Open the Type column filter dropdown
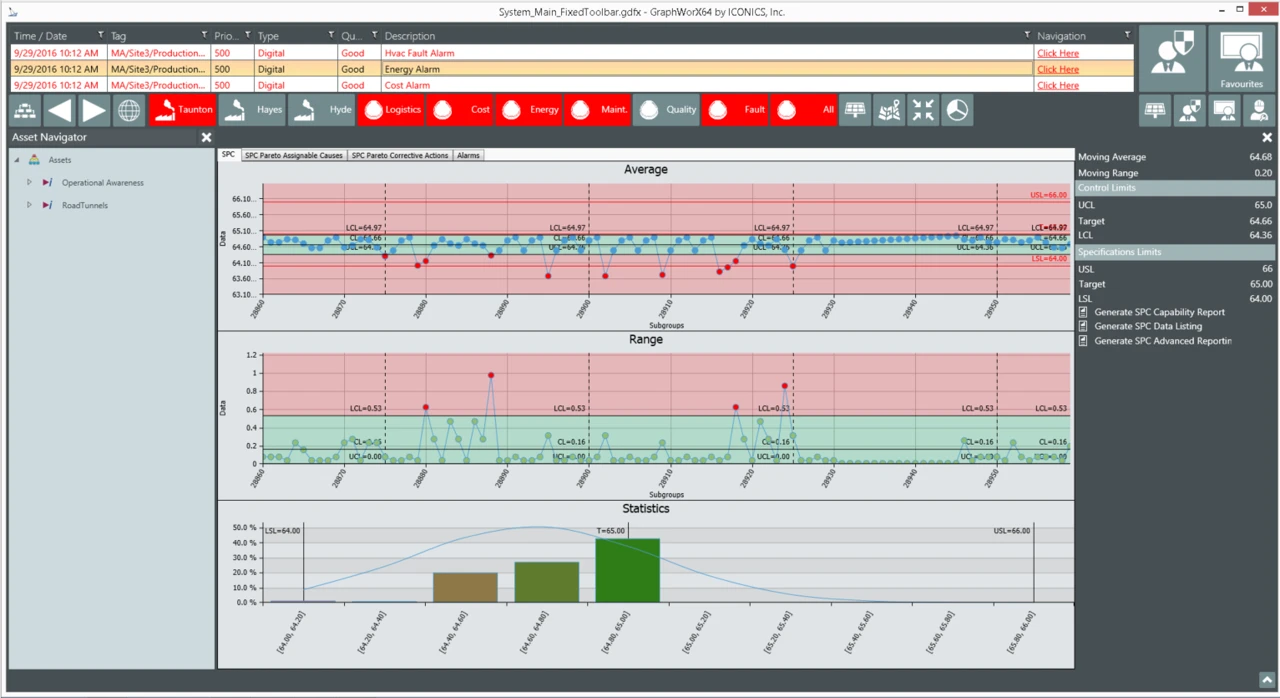Image resolution: width=1280 pixels, height=698 pixels. click(331, 35)
